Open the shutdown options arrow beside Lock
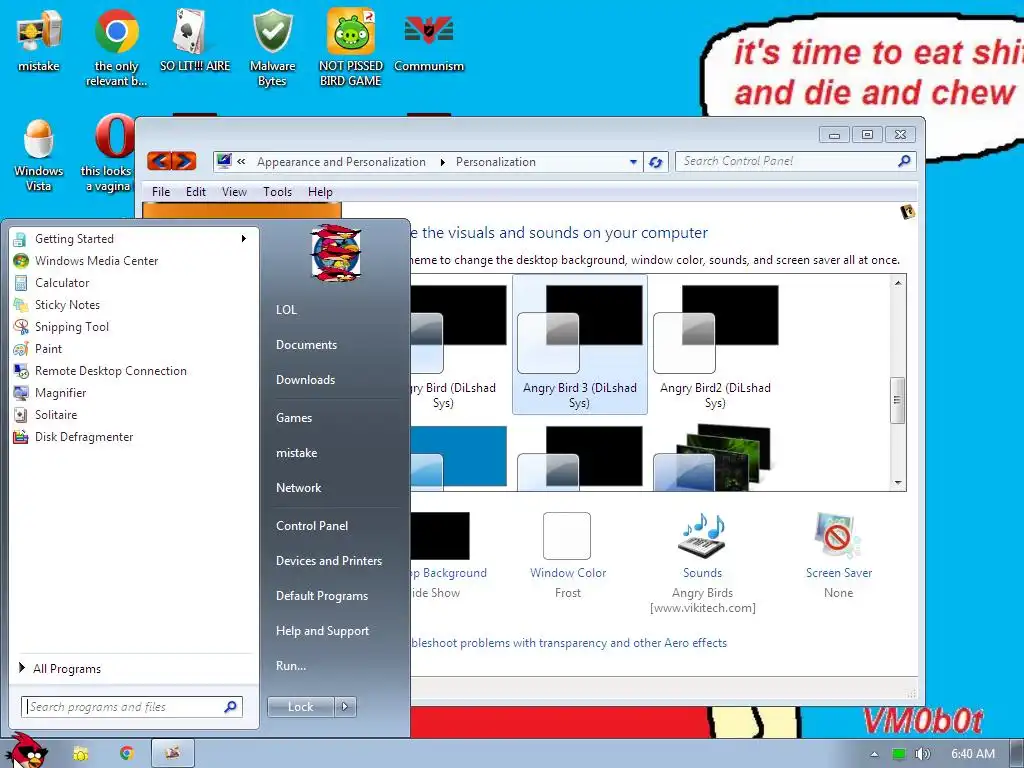The image size is (1024, 768). [x=345, y=707]
